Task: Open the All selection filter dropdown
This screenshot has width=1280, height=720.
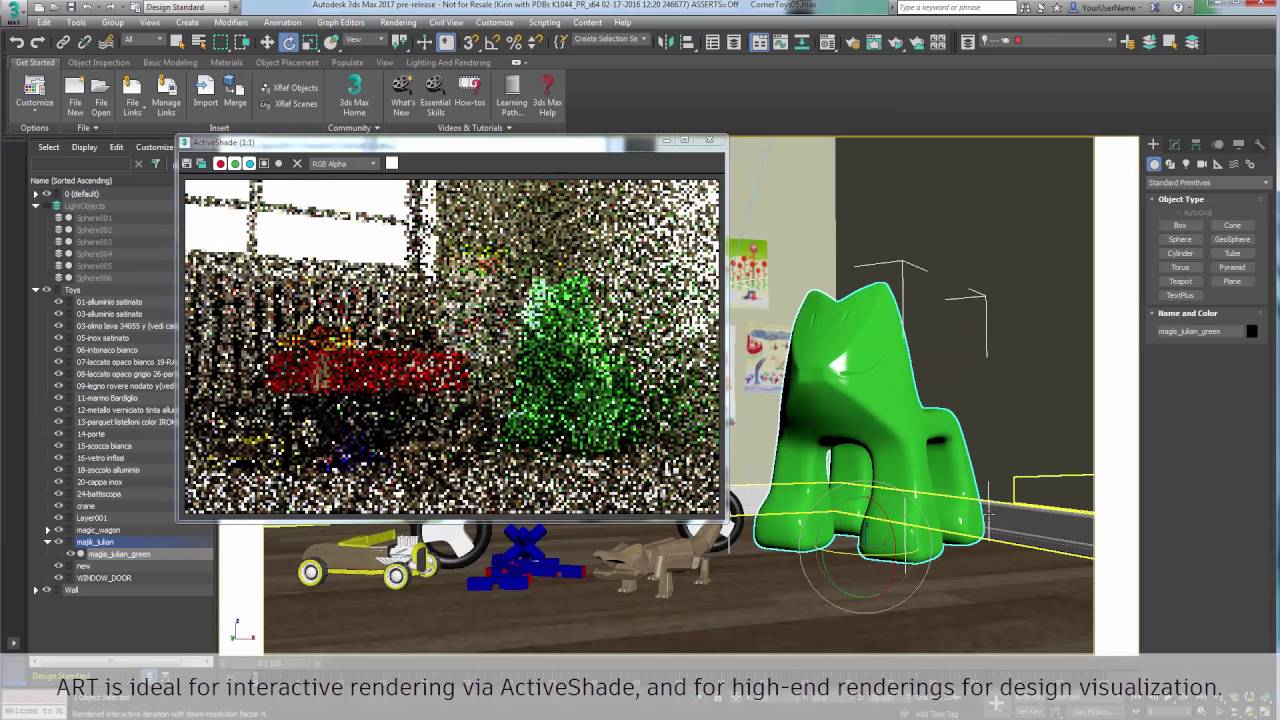Action: point(143,41)
